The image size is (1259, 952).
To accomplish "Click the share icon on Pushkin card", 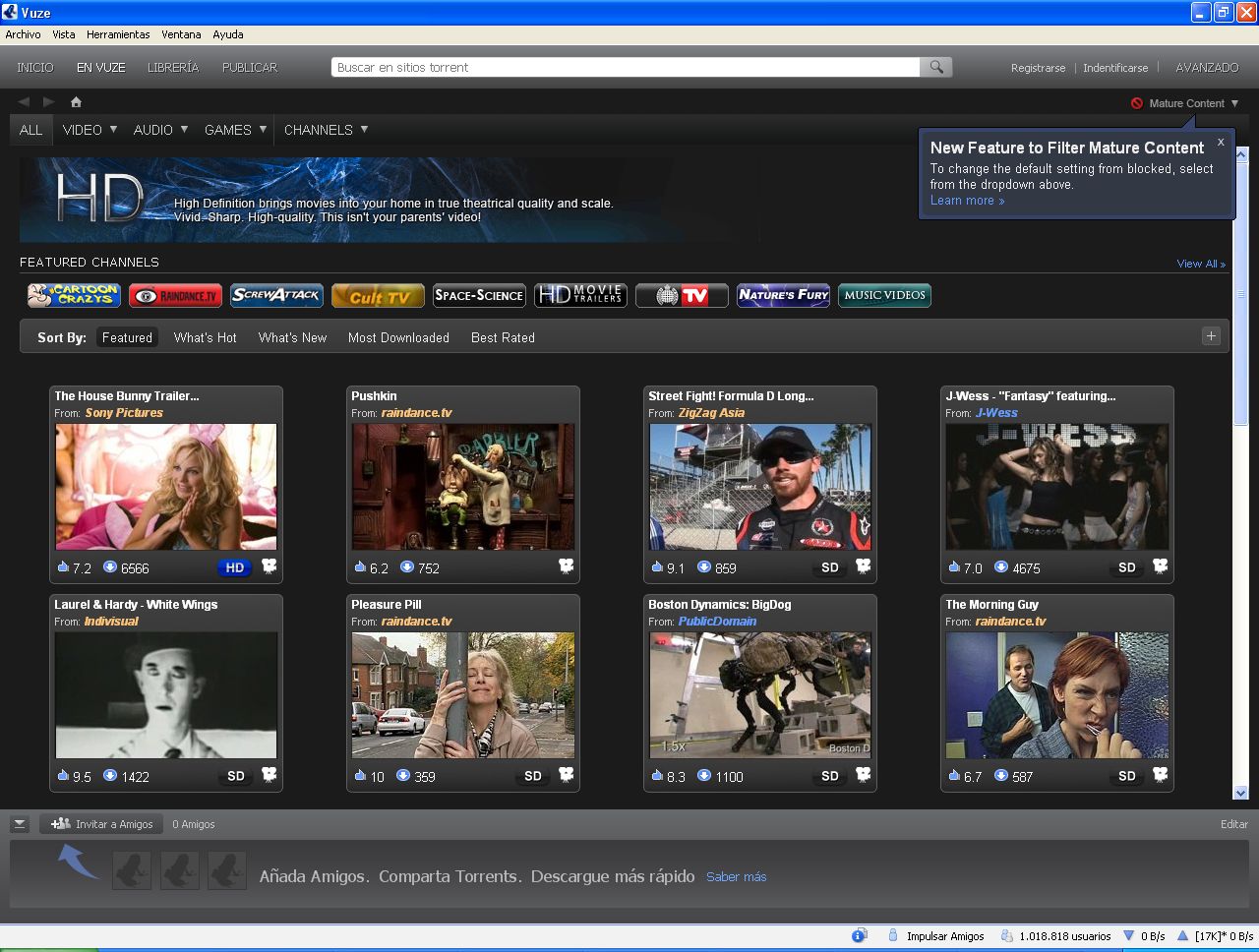I will tap(567, 566).
